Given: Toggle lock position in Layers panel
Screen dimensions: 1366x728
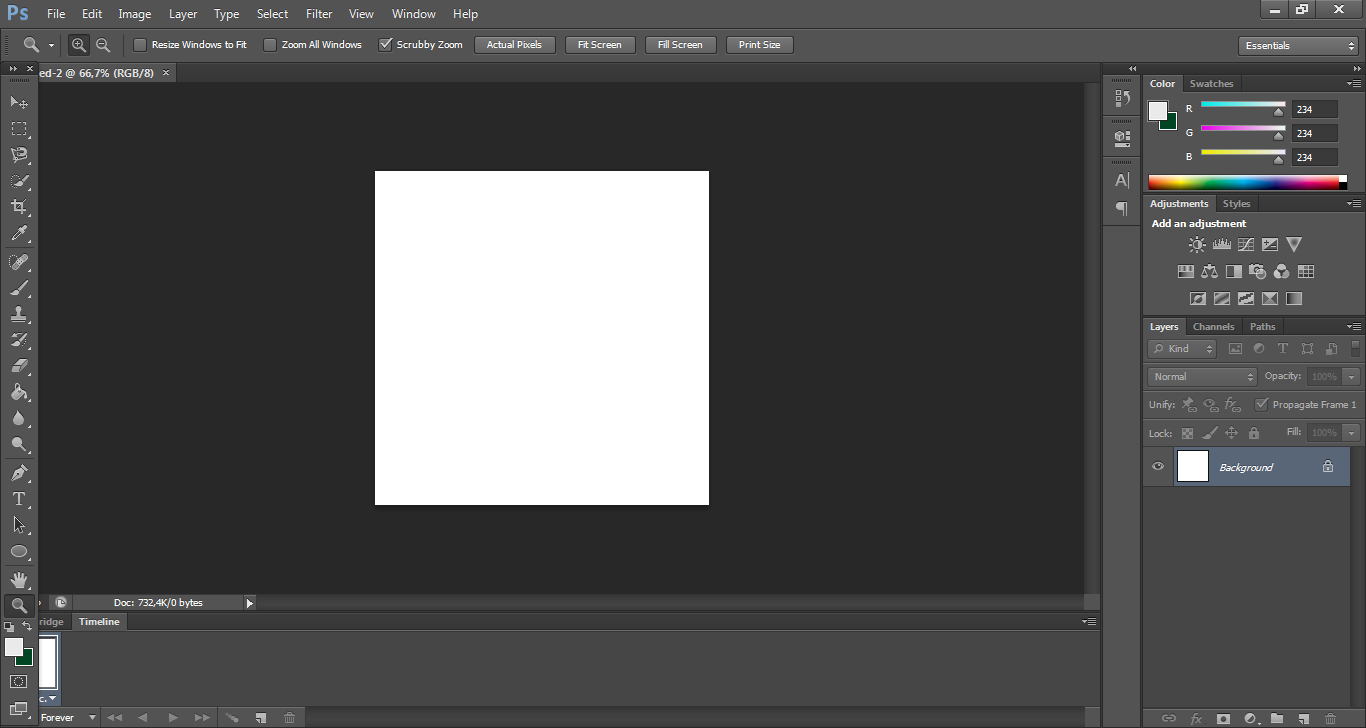Looking at the screenshot, I should (x=1231, y=433).
